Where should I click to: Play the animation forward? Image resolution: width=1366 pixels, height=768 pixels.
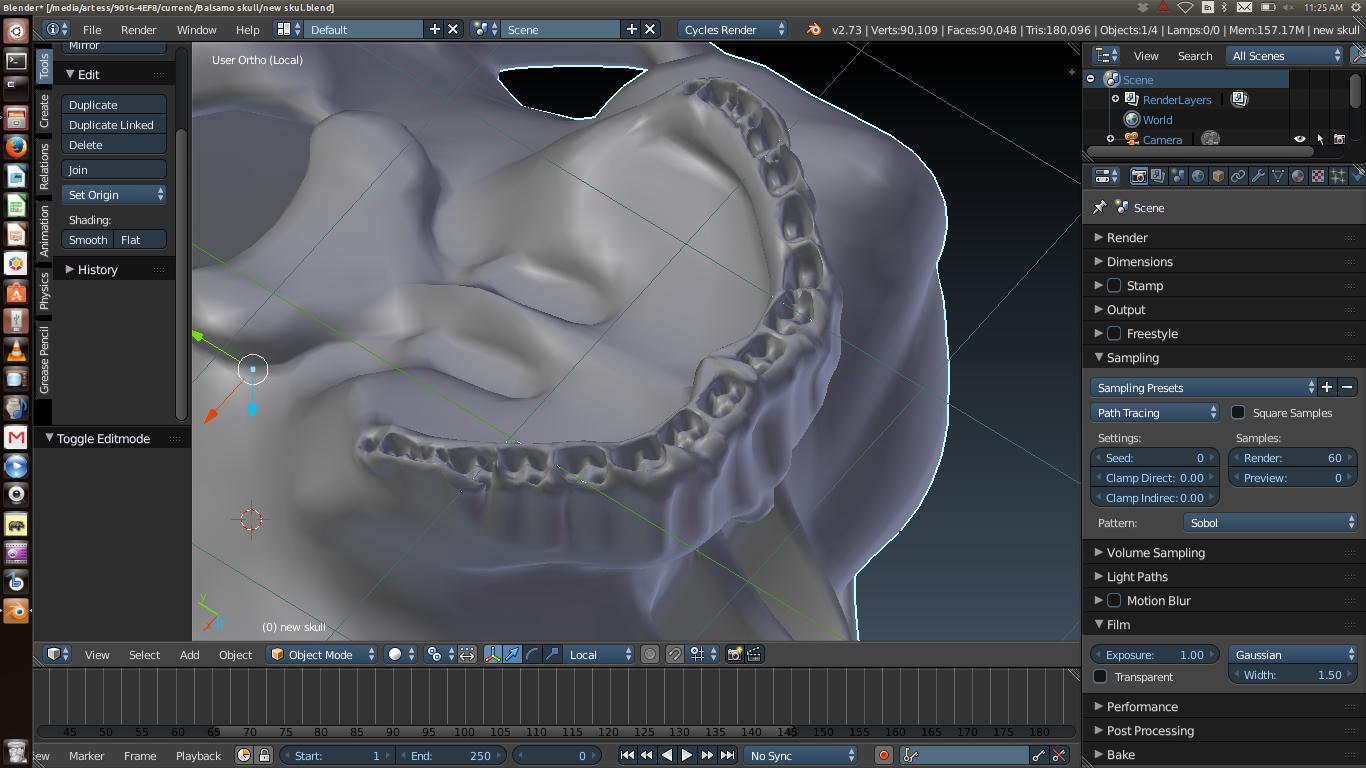pos(687,755)
